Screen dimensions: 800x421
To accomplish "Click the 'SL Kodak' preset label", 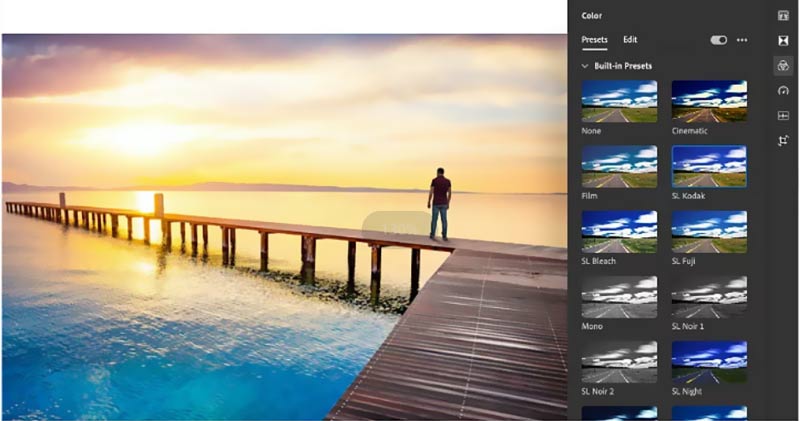I will pos(688,196).
